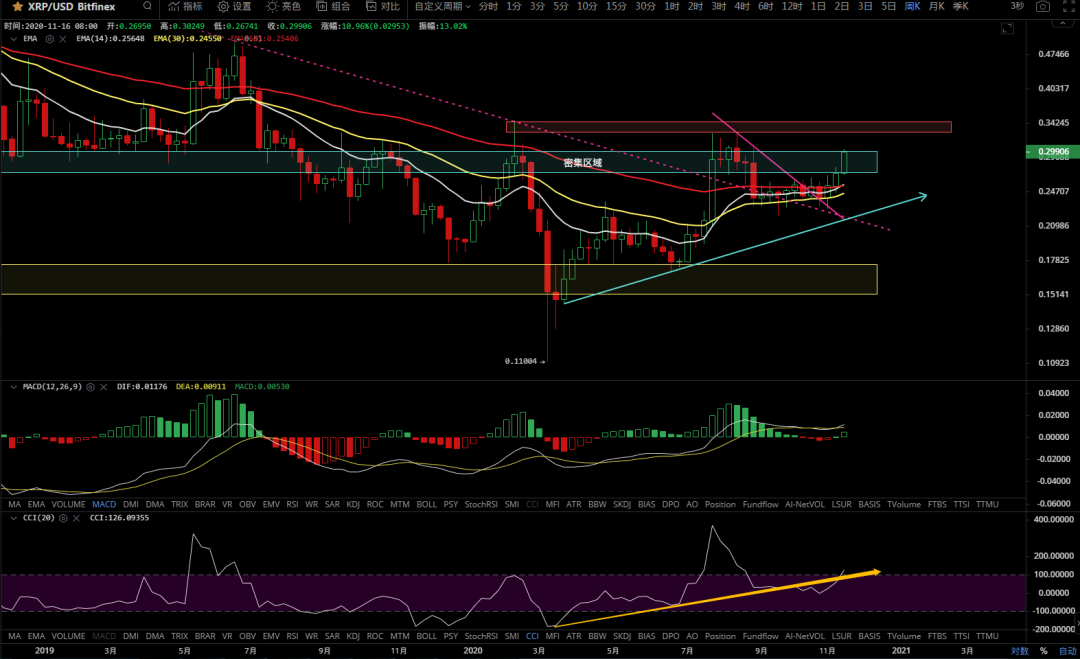Switch MACD pane to RSI indicator

click(292, 504)
